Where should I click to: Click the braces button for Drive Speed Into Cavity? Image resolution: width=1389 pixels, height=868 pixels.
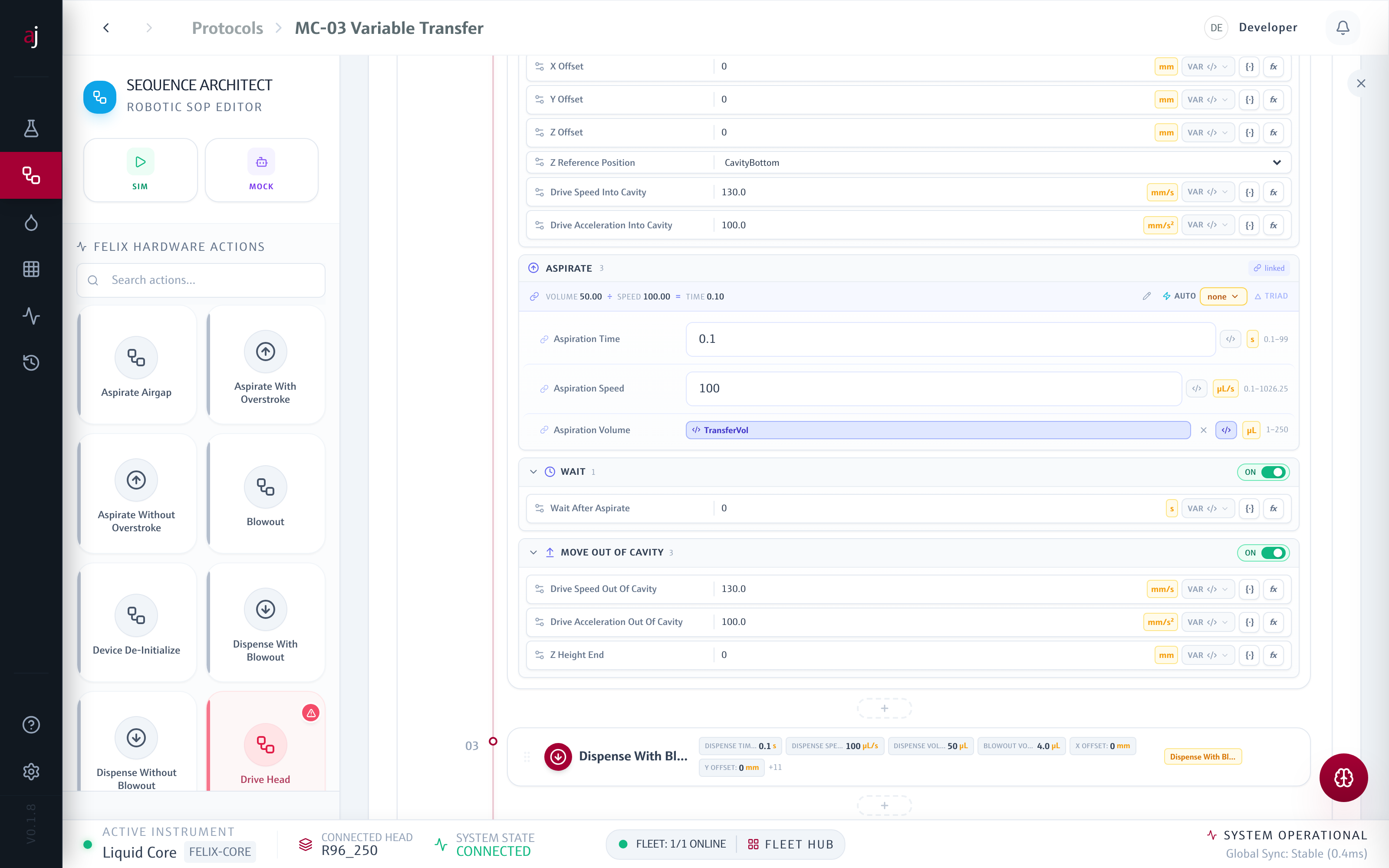(1250, 192)
